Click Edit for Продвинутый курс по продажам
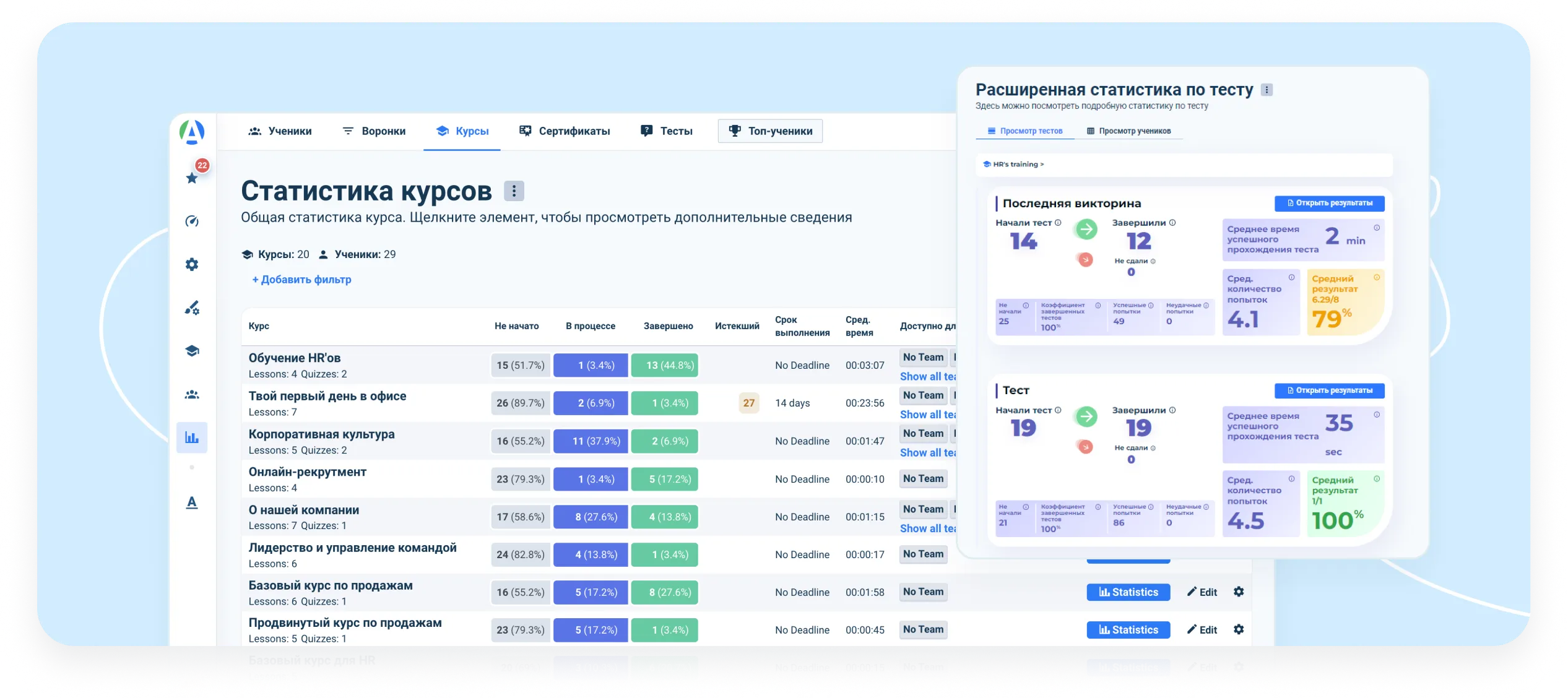Image resolution: width=1568 pixels, height=698 pixels. pos(1202,630)
